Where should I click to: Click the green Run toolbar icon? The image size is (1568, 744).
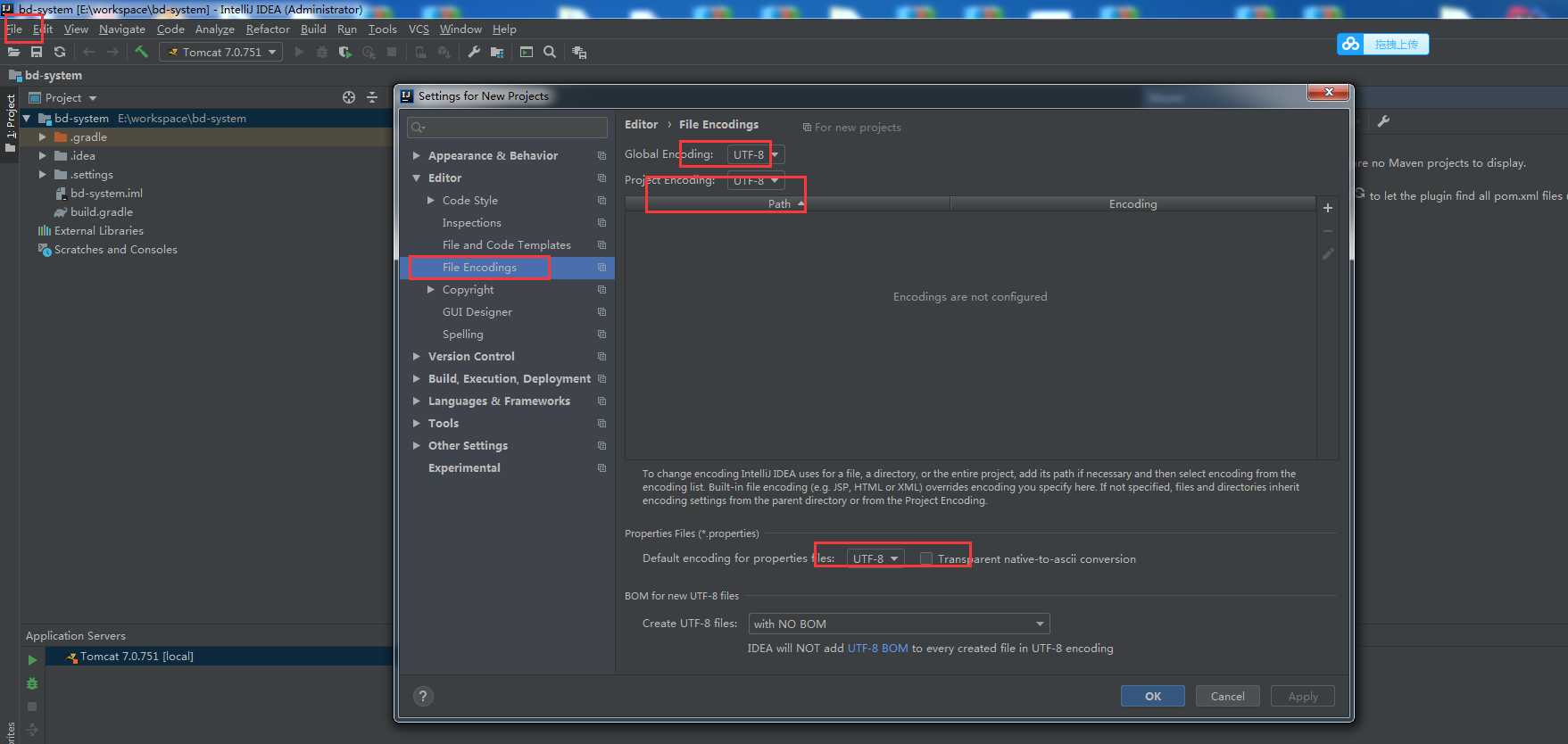pyautogui.click(x=299, y=53)
